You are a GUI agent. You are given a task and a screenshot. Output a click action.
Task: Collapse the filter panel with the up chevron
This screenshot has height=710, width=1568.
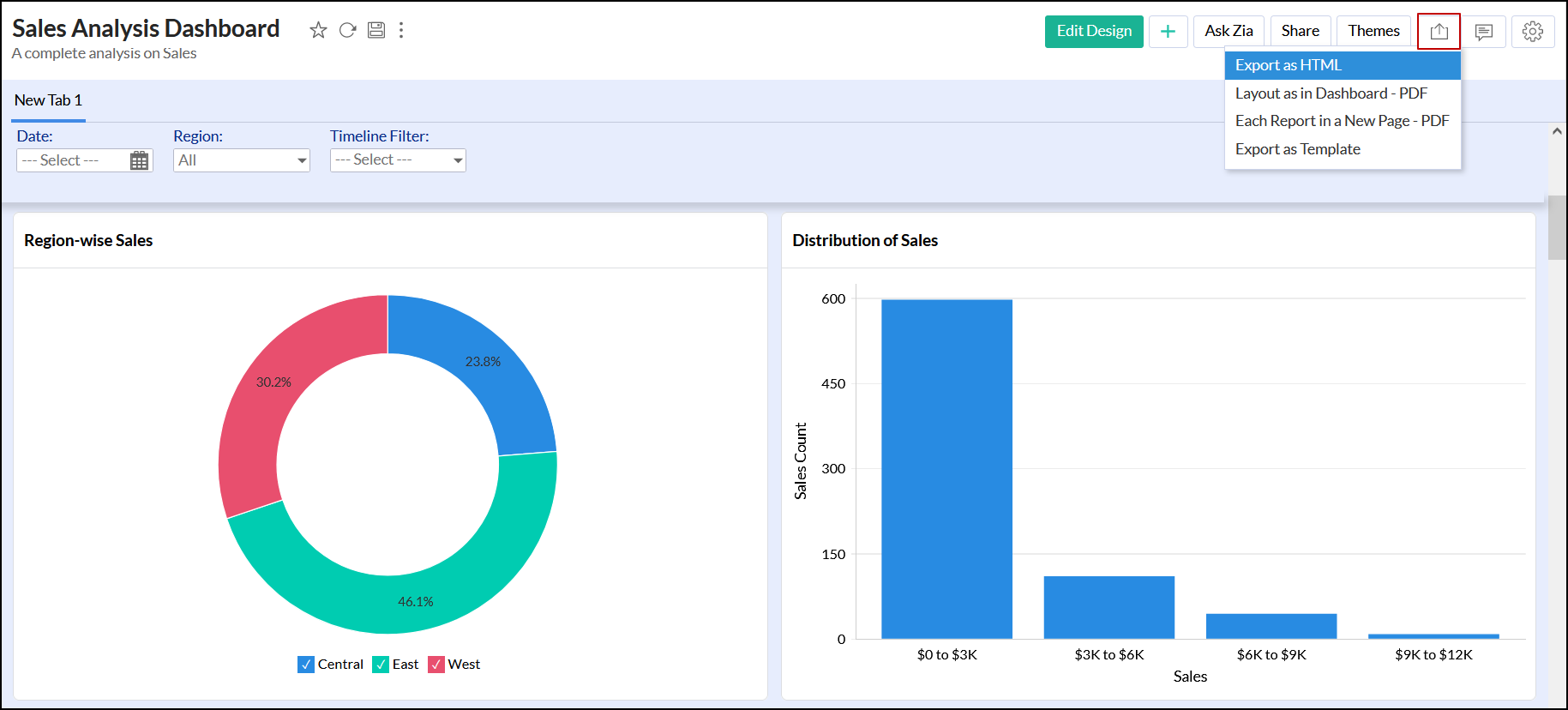(x=1557, y=131)
